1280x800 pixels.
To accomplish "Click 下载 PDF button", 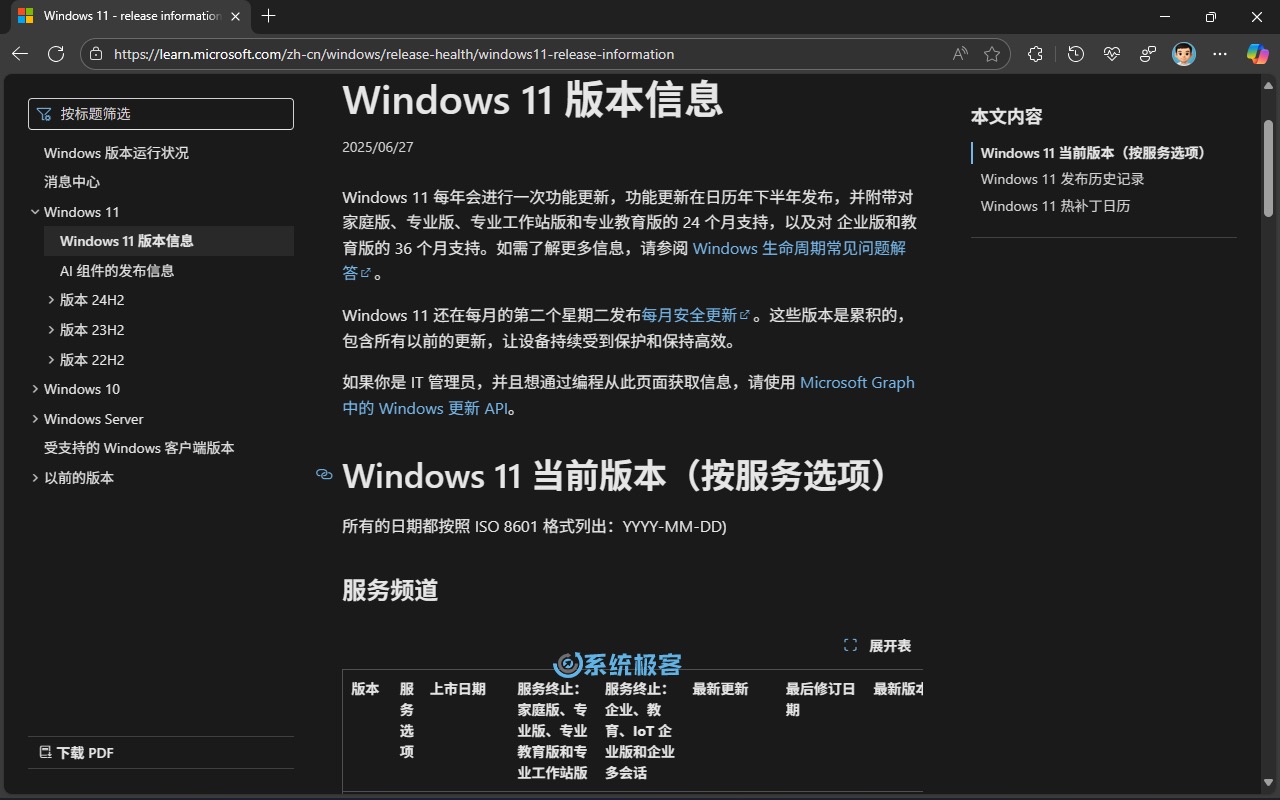I will click(76, 753).
